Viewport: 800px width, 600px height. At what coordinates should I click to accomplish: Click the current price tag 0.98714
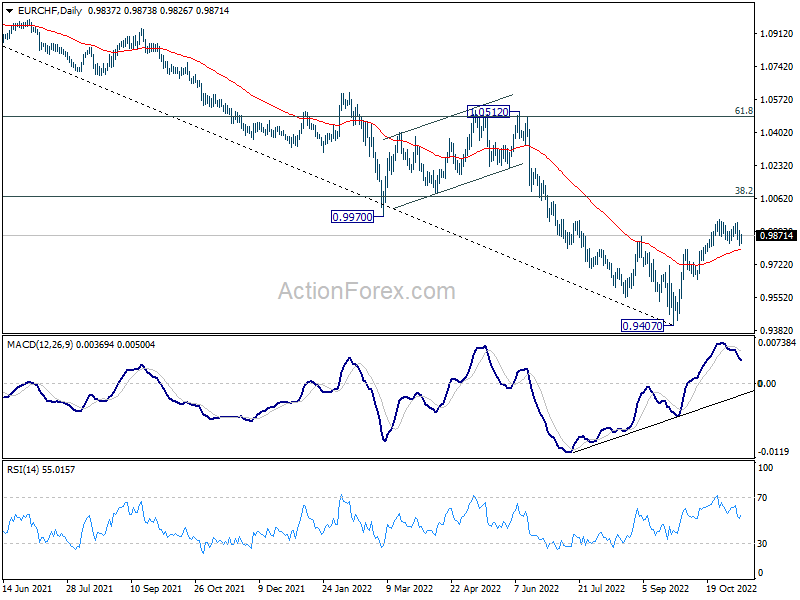coord(777,236)
